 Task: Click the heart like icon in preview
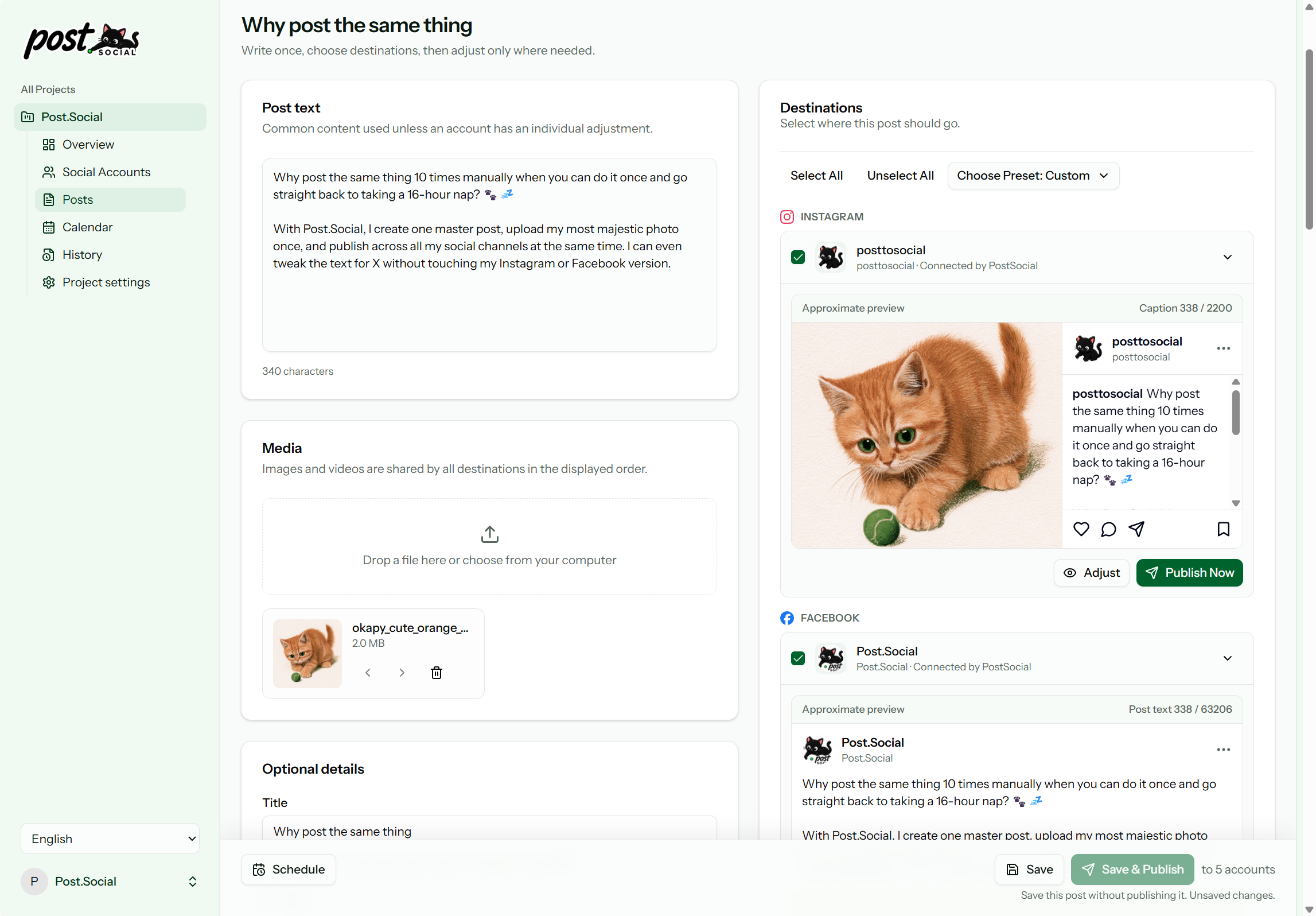pos(1081,529)
